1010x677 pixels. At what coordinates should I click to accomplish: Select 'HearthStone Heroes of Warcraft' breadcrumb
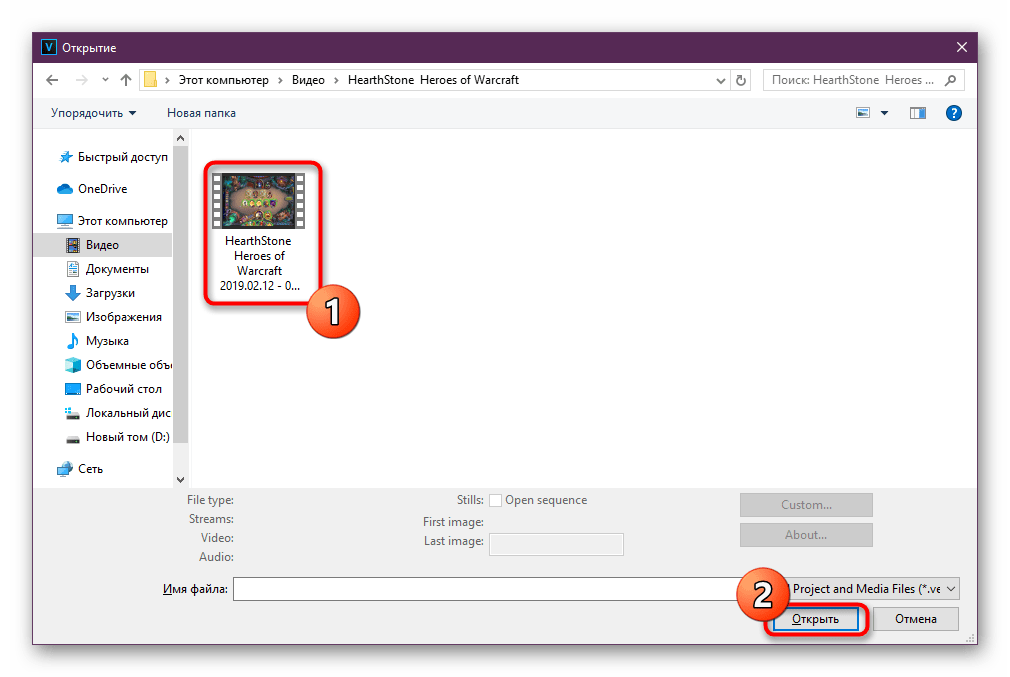click(433, 80)
